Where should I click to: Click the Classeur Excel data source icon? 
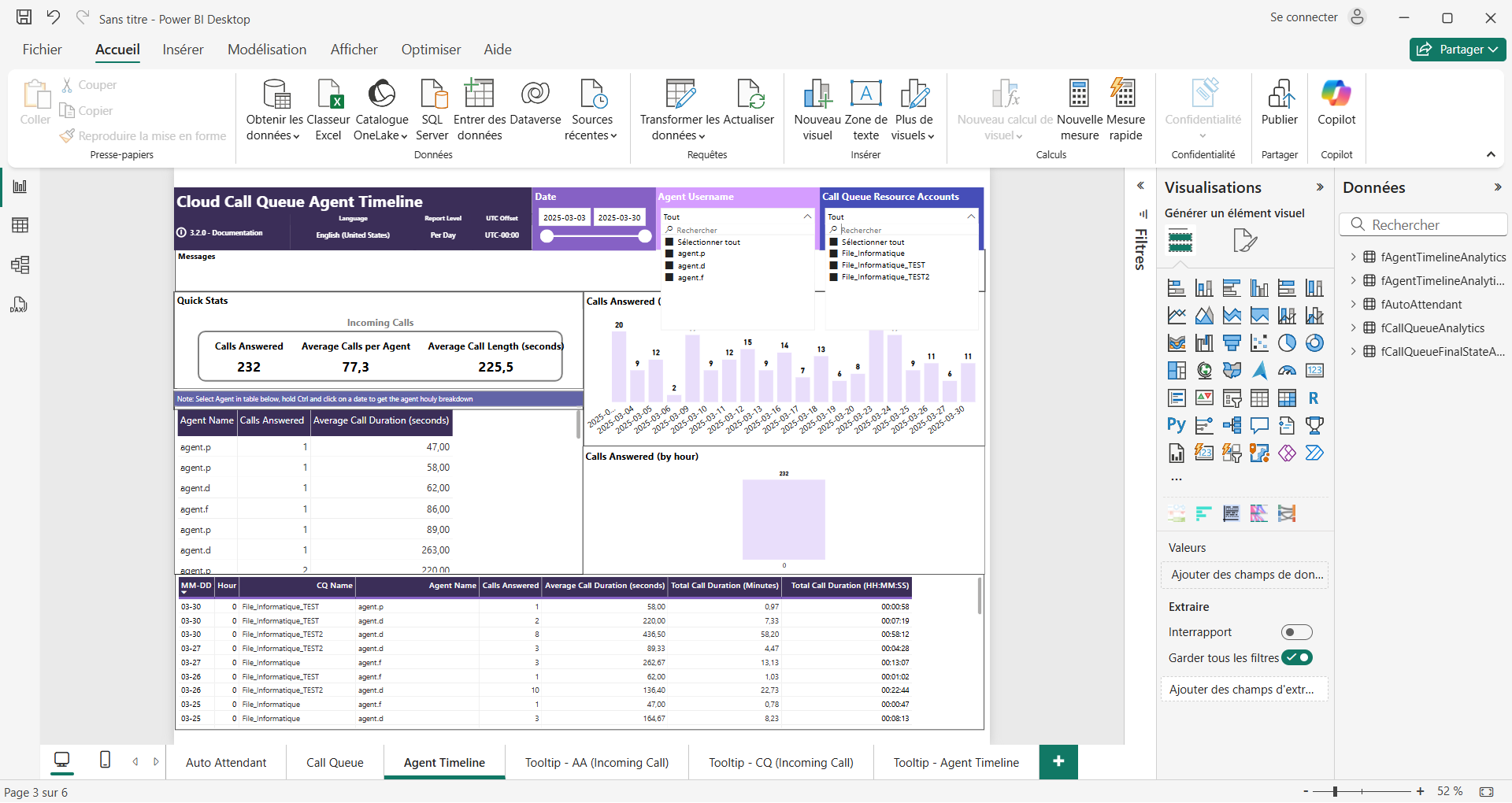328,110
